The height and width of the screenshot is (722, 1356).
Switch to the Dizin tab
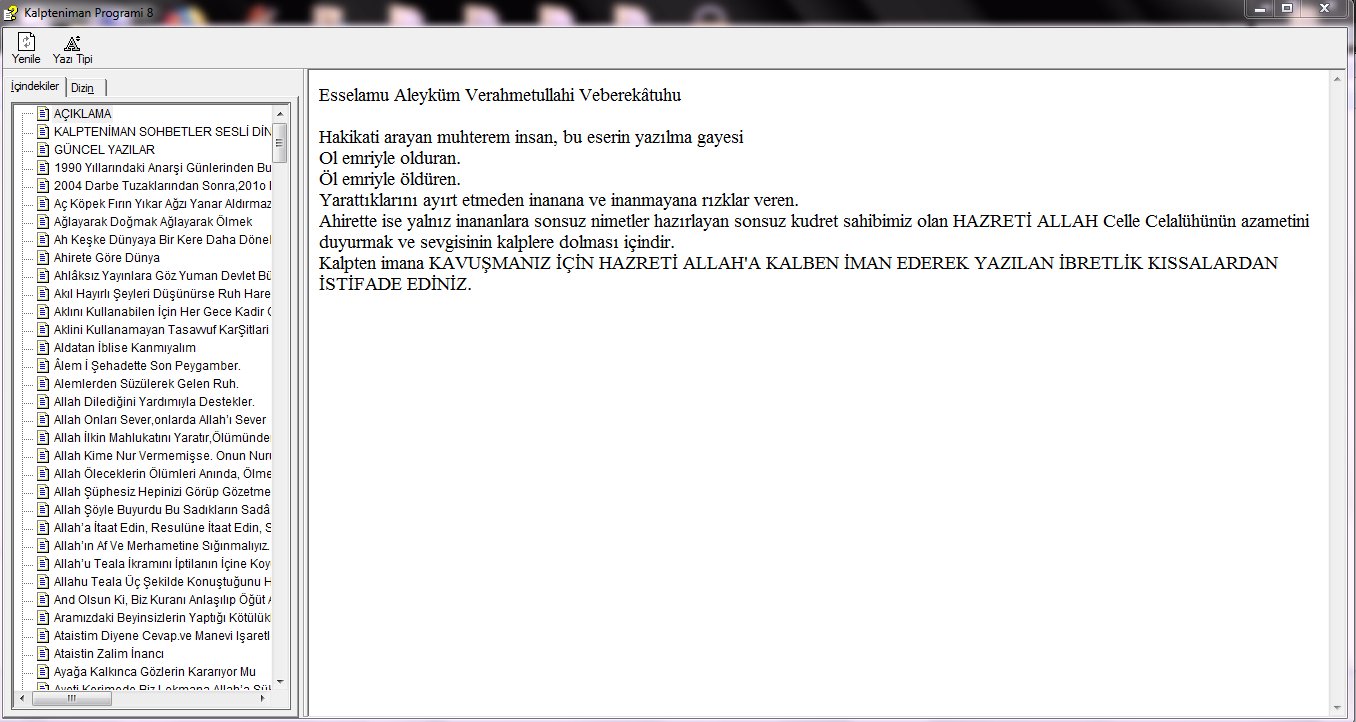[82, 88]
